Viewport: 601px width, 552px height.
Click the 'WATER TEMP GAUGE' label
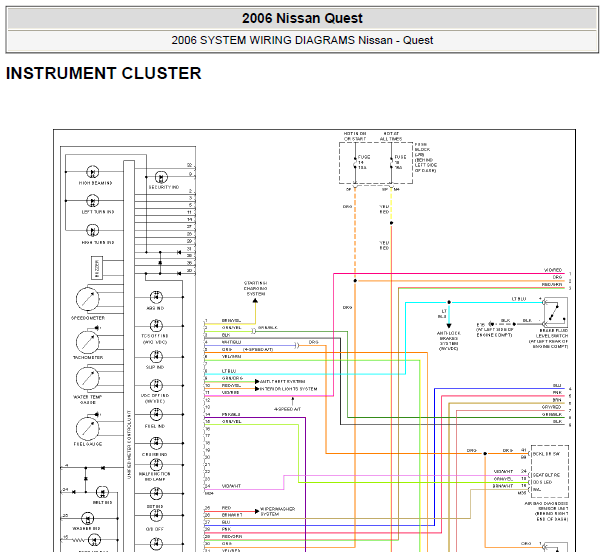coord(87,400)
